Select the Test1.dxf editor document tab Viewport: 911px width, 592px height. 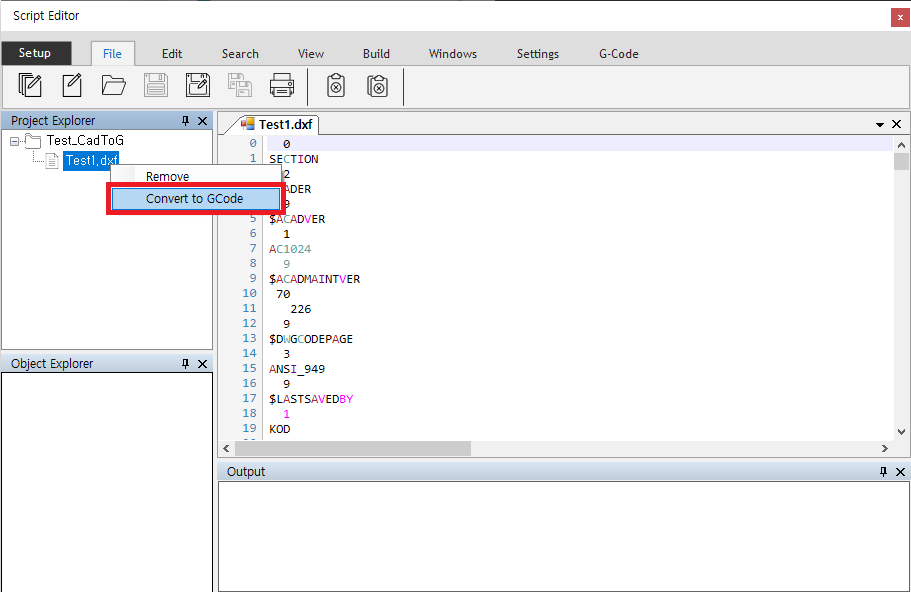[279, 125]
